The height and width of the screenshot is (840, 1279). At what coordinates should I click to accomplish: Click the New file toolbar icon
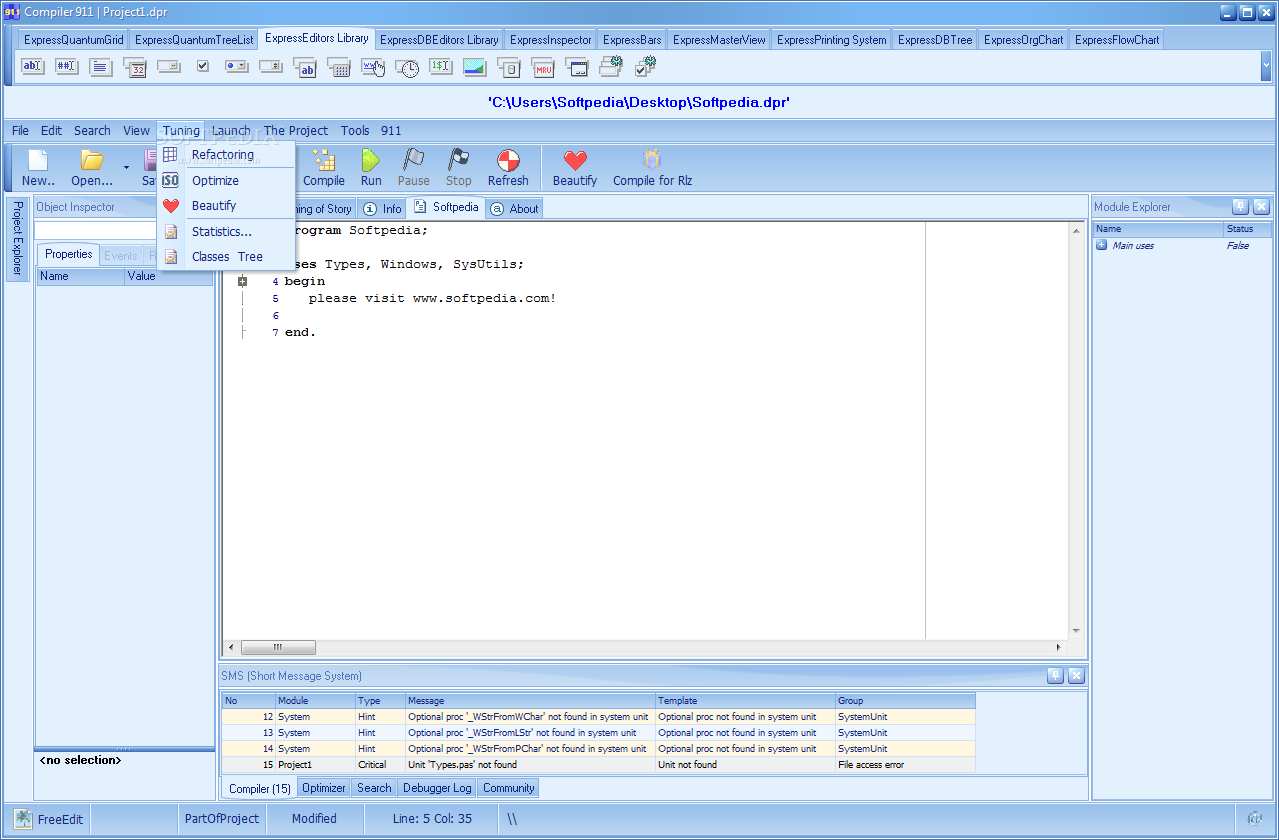tap(38, 160)
